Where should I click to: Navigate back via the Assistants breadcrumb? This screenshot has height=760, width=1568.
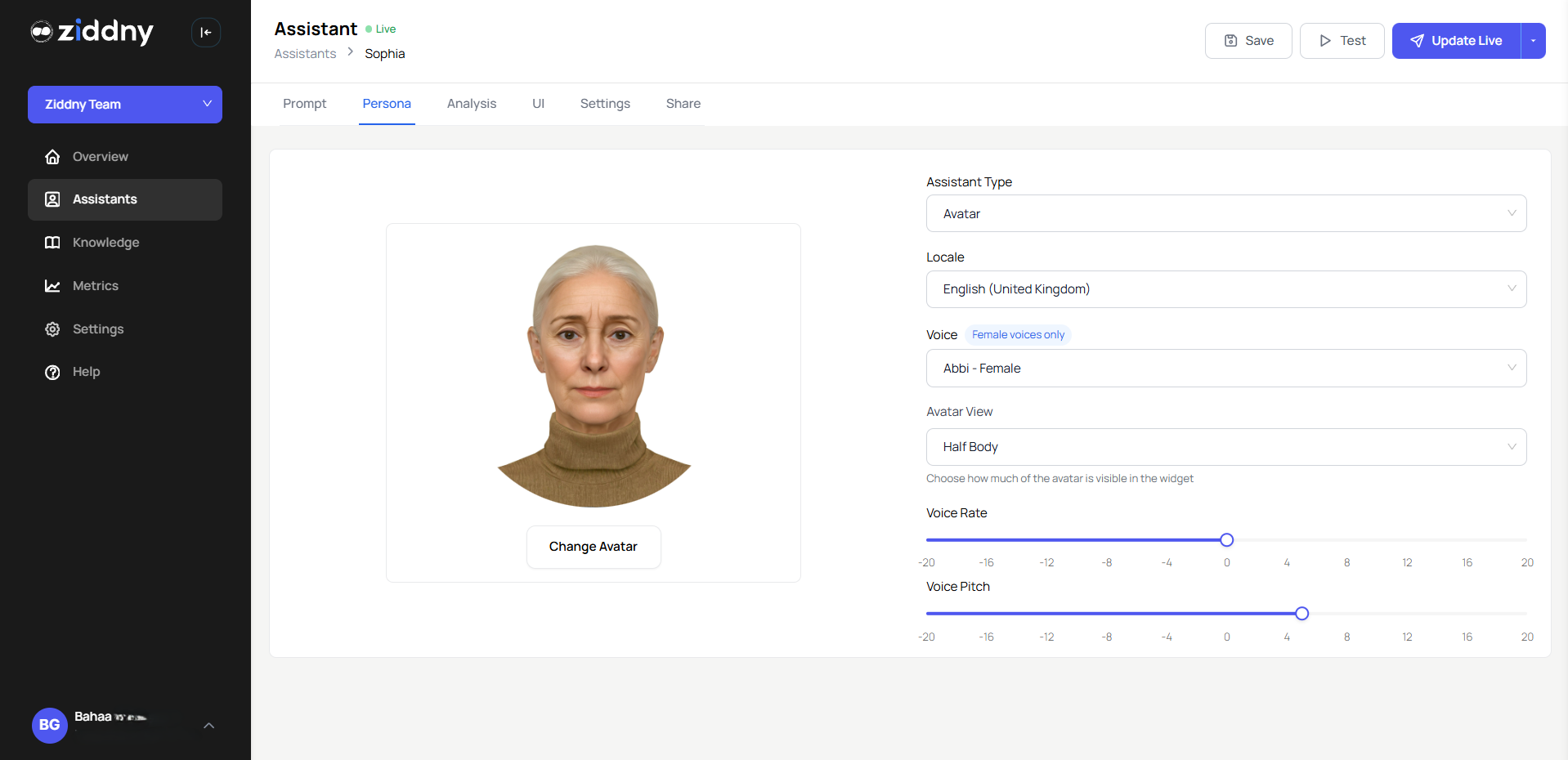pyautogui.click(x=305, y=53)
